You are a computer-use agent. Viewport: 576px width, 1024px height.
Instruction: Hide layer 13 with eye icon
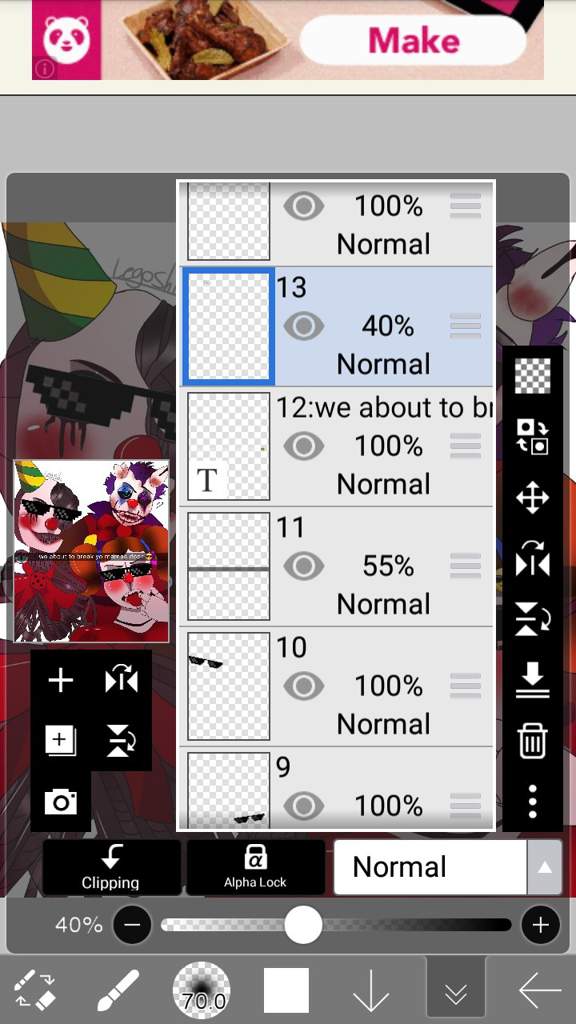click(x=304, y=326)
